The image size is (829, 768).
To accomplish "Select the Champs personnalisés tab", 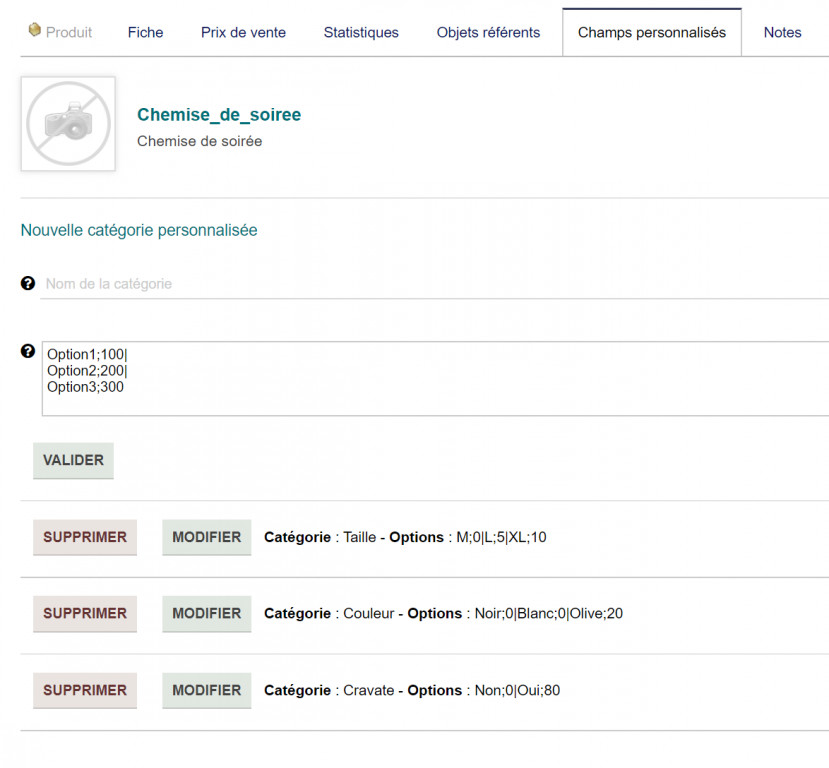I will click(x=652, y=32).
